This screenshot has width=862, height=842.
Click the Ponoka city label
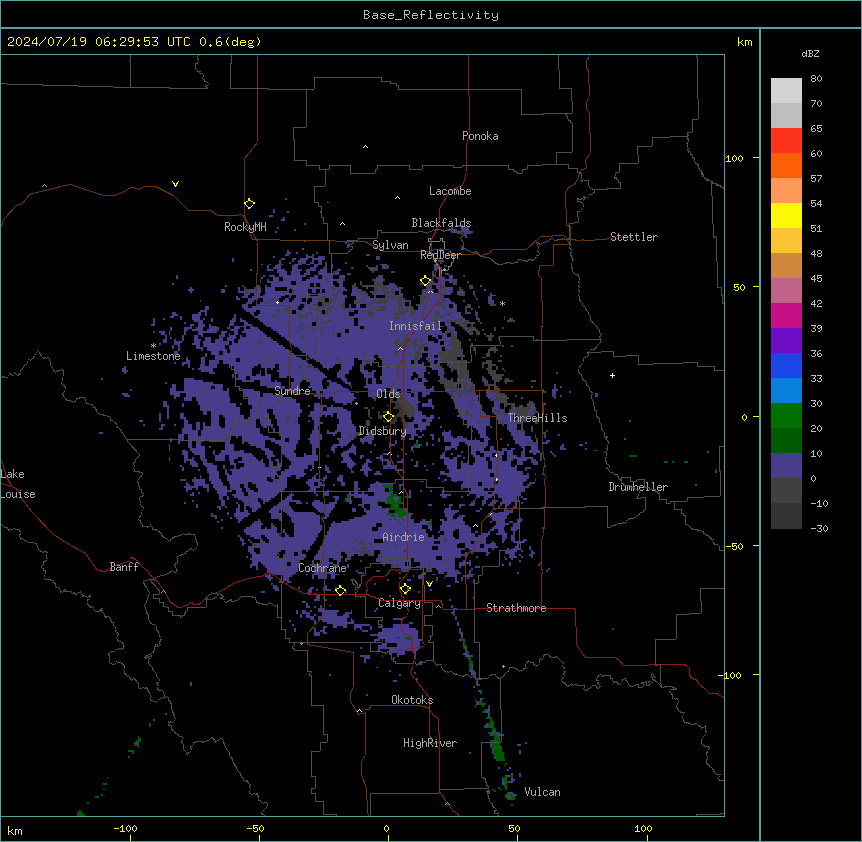tap(480, 136)
